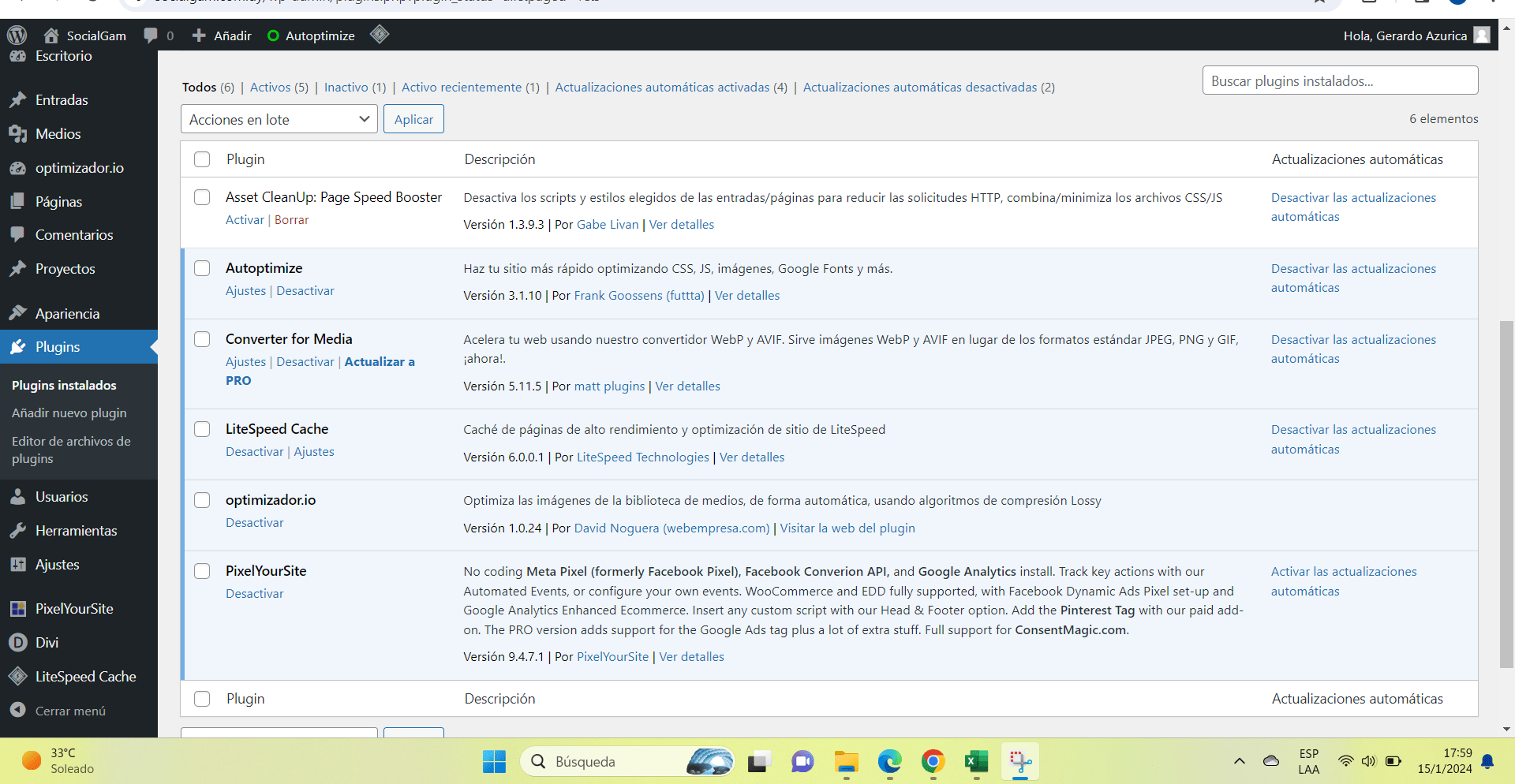Image resolution: width=1515 pixels, height=784 pixels.
Task: Open the Acciones en lote dropdown
Action: [279, 119]
